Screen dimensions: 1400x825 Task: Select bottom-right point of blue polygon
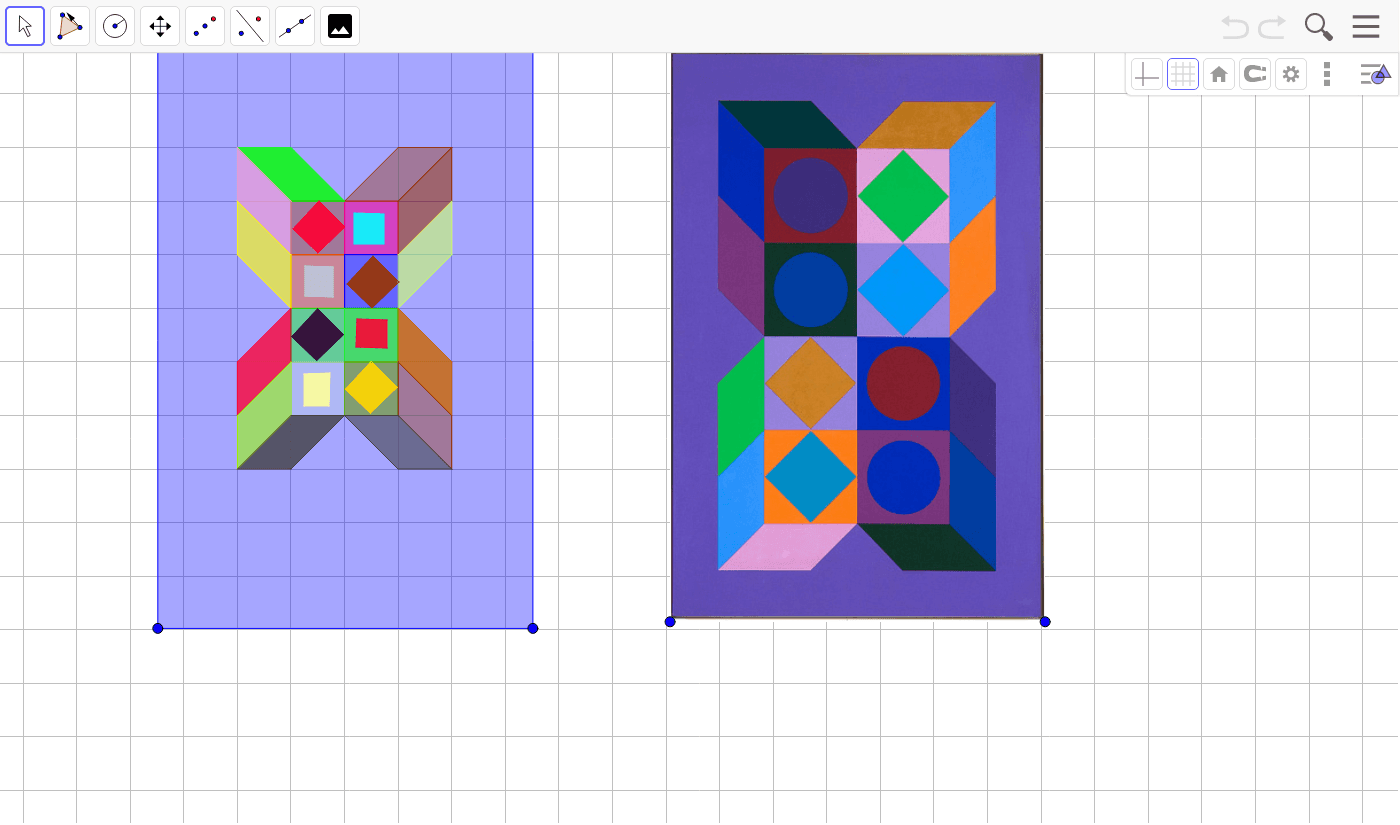coord(533,628)
